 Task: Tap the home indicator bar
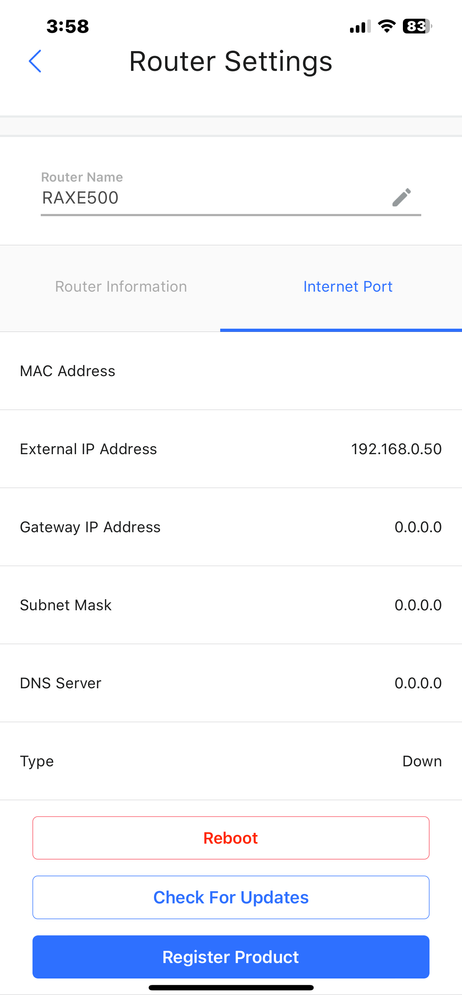point(231,988)
